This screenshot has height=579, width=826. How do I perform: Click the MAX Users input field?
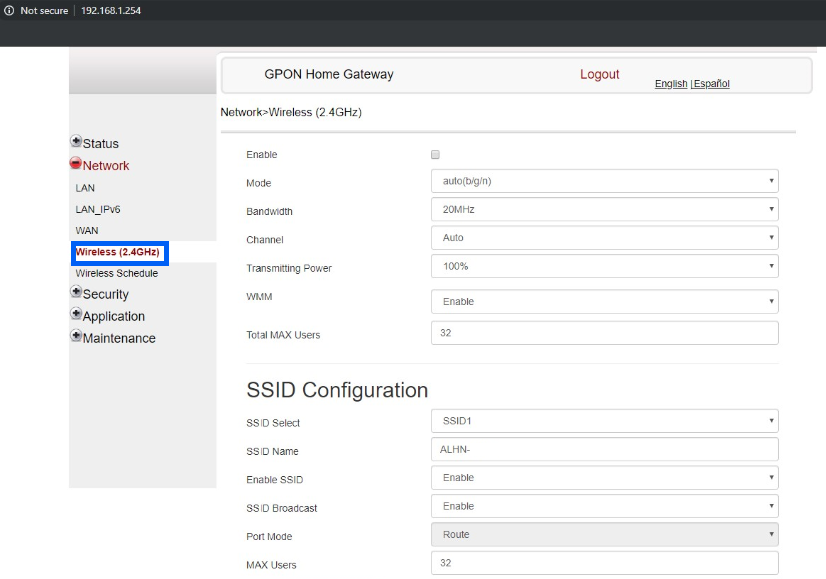click(x=605, y=563)
